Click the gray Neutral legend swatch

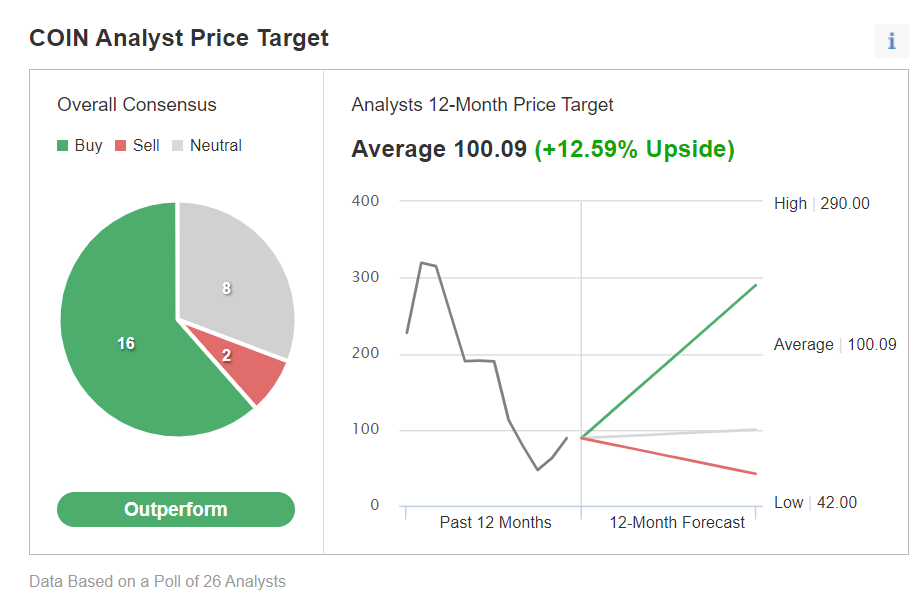(x=178, y=146)
